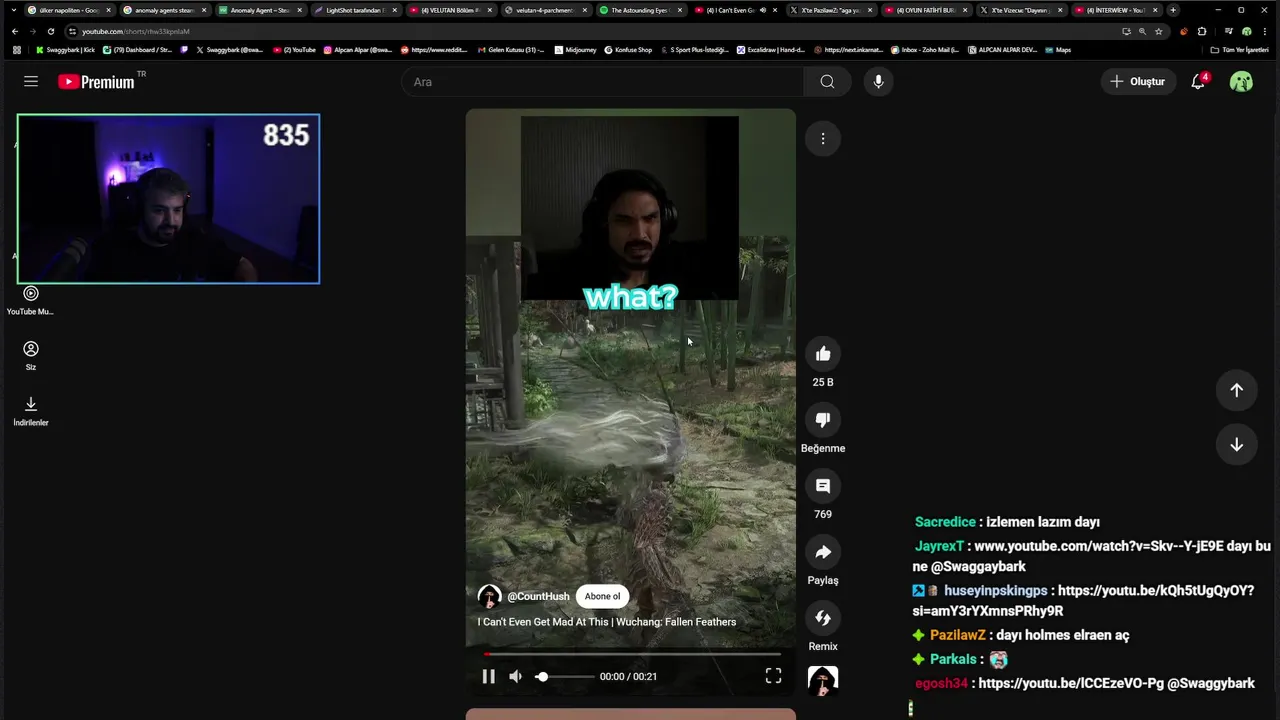Go back in browser history
The image size is (1280, 720).
coord(15,31)
